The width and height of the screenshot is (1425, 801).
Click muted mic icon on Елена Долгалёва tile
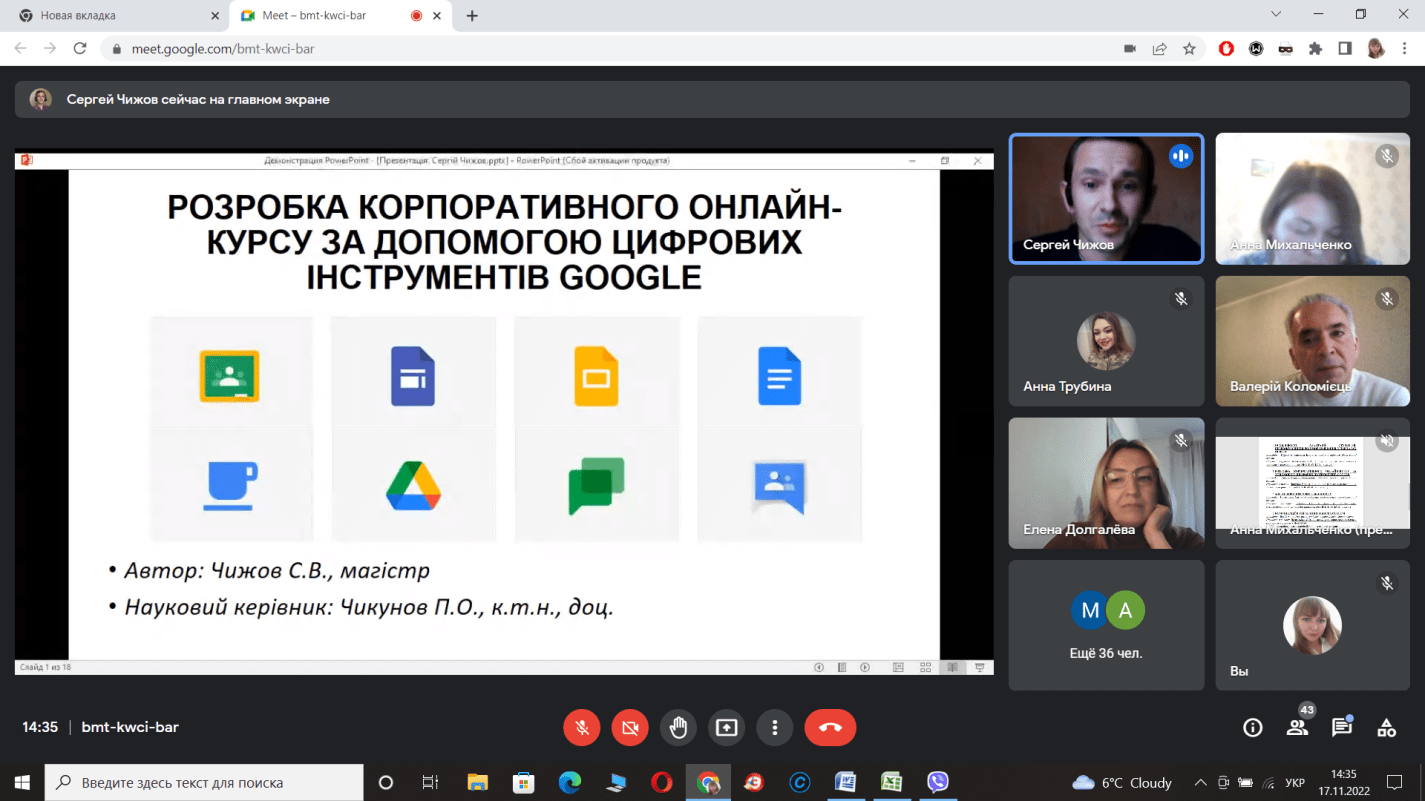pyautogui.click(x=1181, y=440)
